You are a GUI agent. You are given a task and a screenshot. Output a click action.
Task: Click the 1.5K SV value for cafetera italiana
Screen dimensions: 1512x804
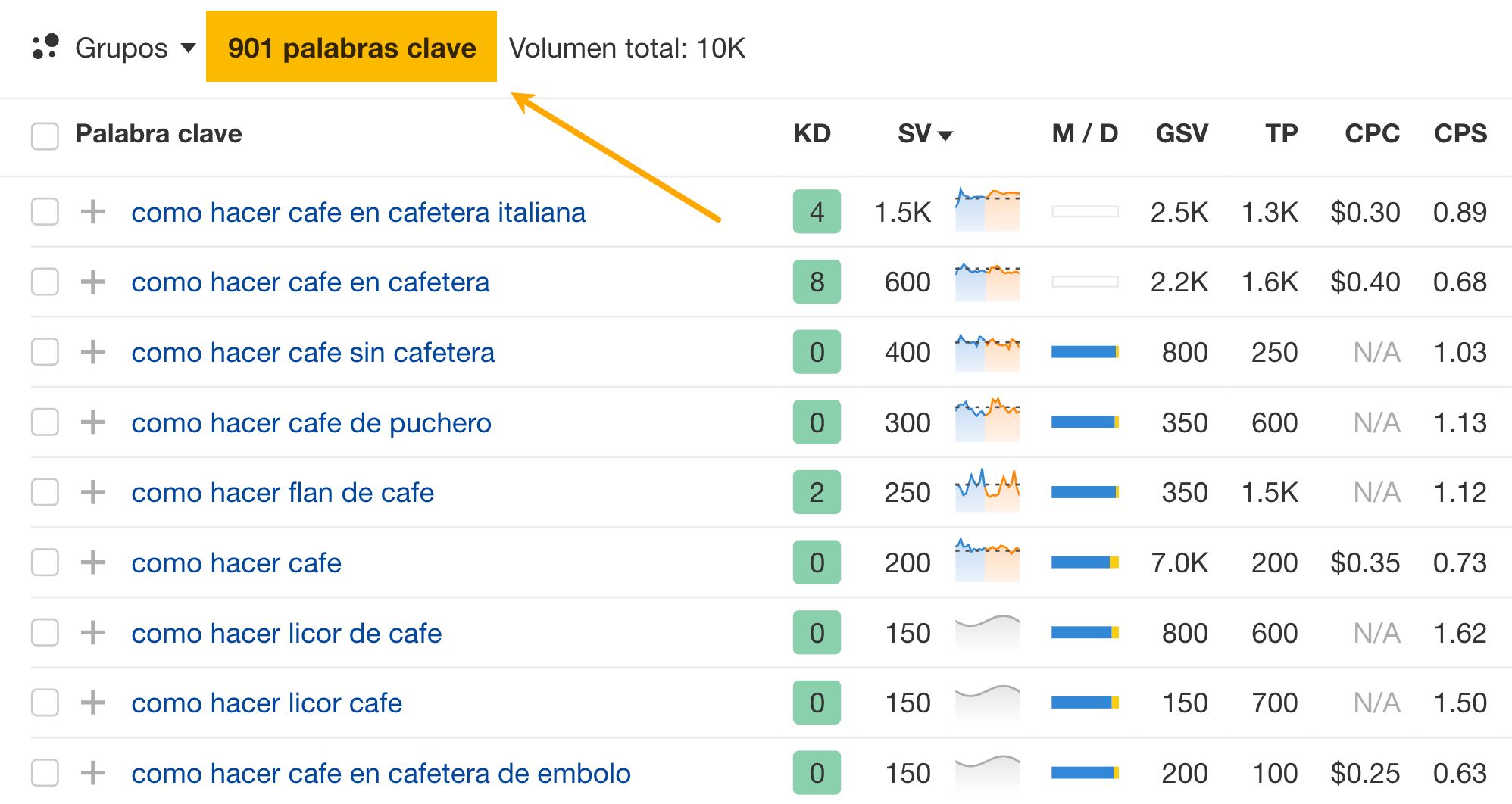point(902,212)
